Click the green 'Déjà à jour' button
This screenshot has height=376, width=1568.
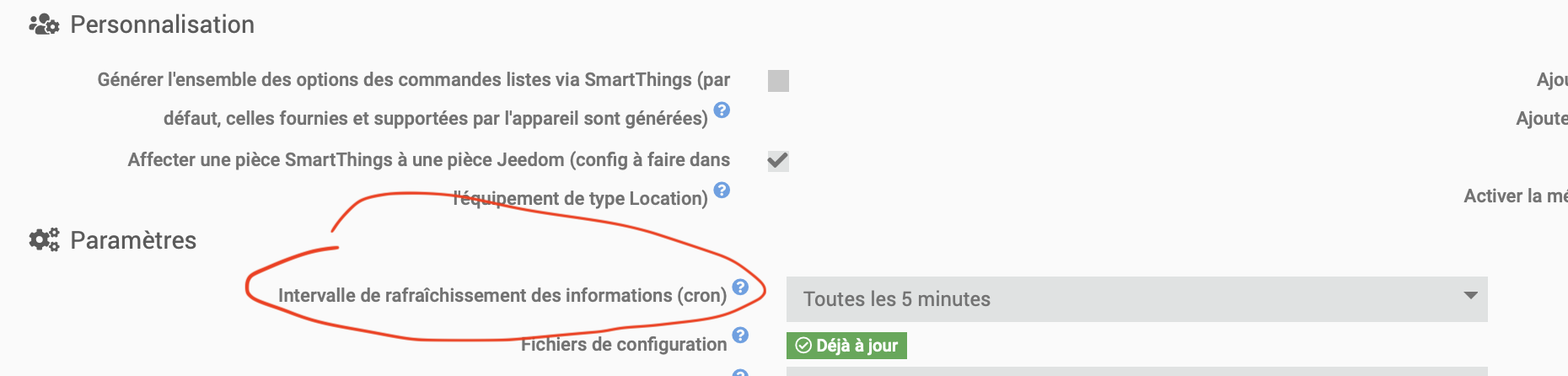point(846,346)
